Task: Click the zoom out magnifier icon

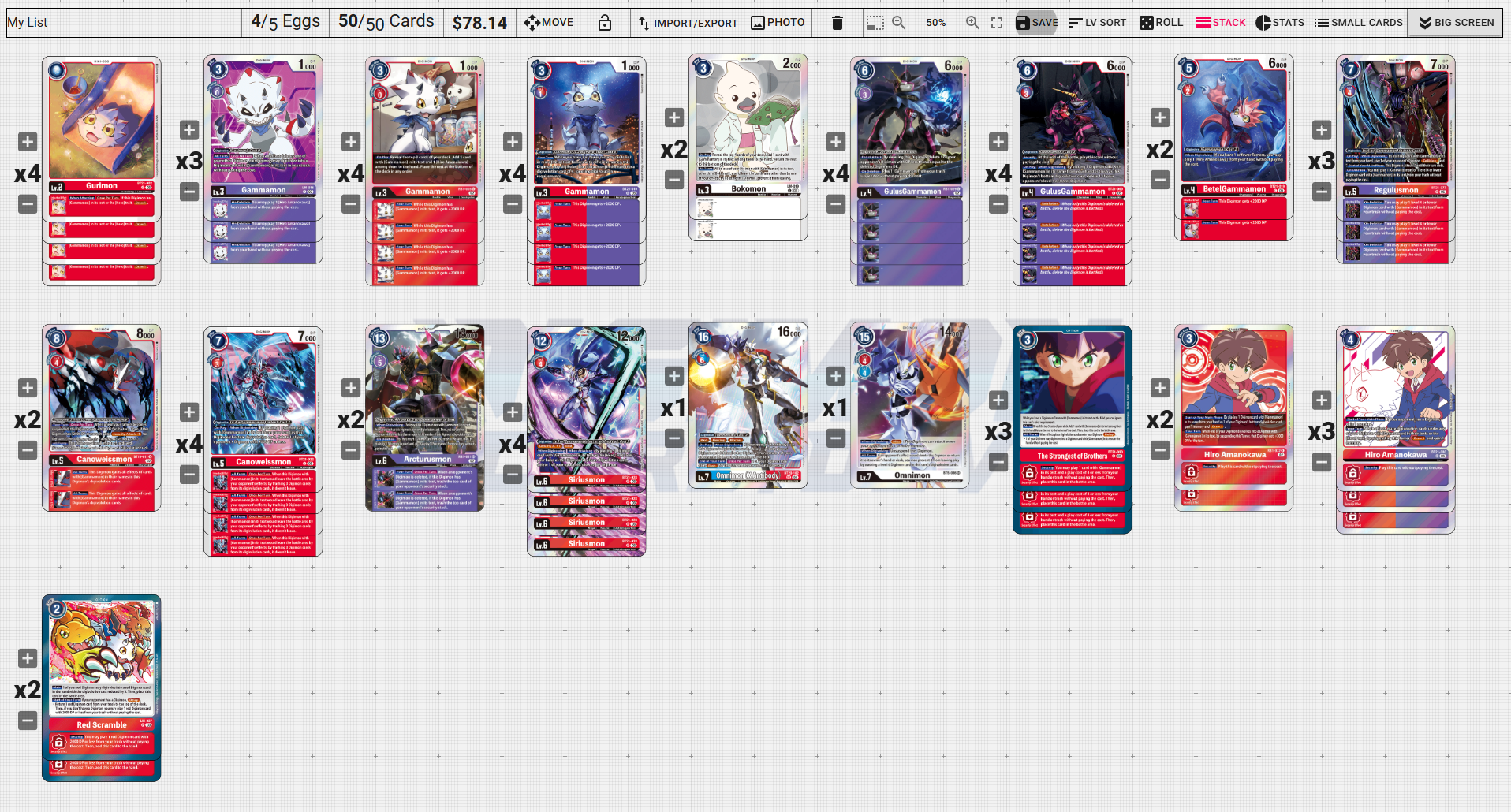Action: [898, 23]
